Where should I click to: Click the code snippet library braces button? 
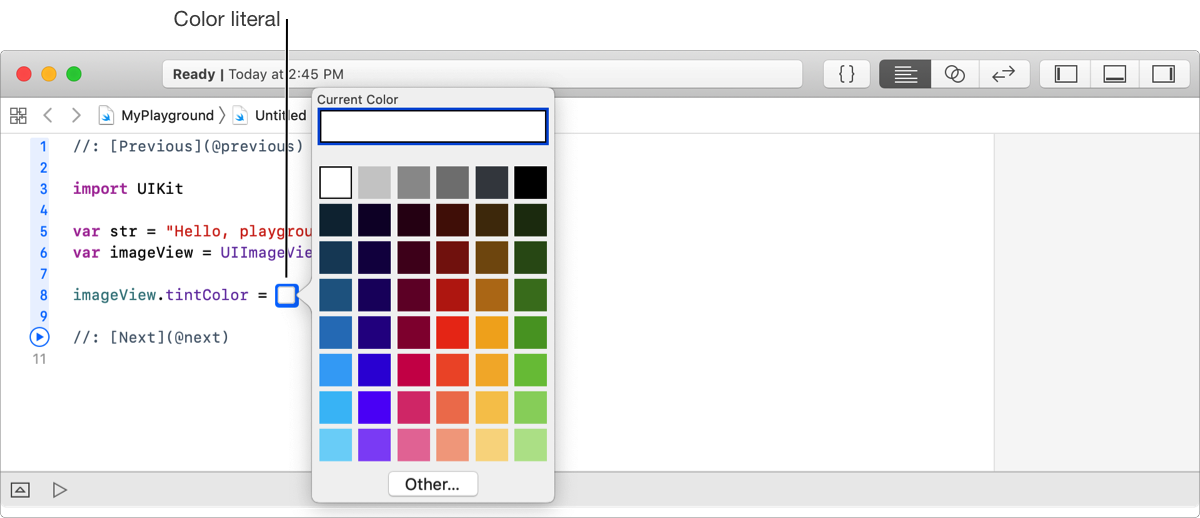(846, 74)
